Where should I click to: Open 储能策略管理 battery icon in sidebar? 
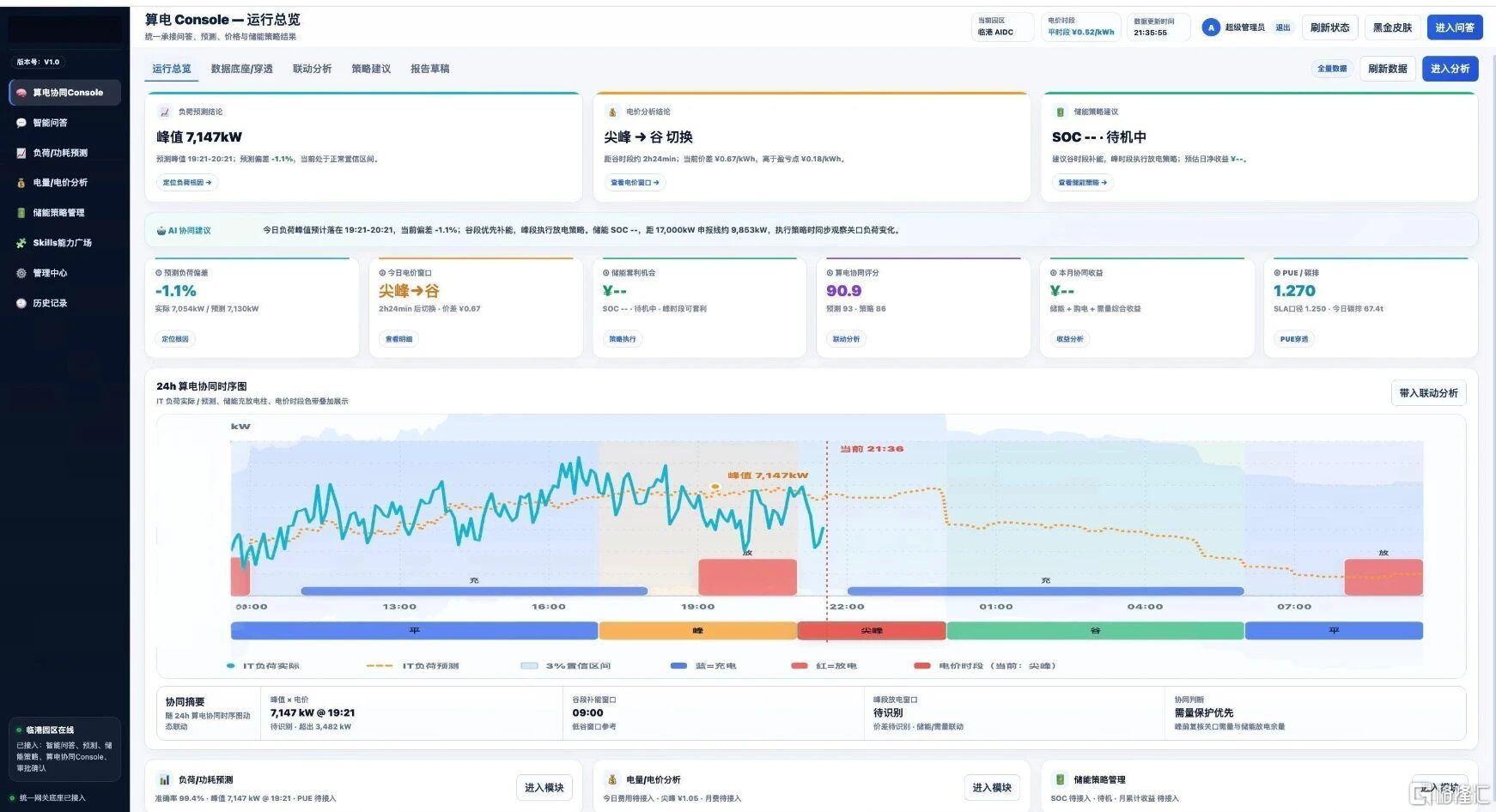[21, 213]
